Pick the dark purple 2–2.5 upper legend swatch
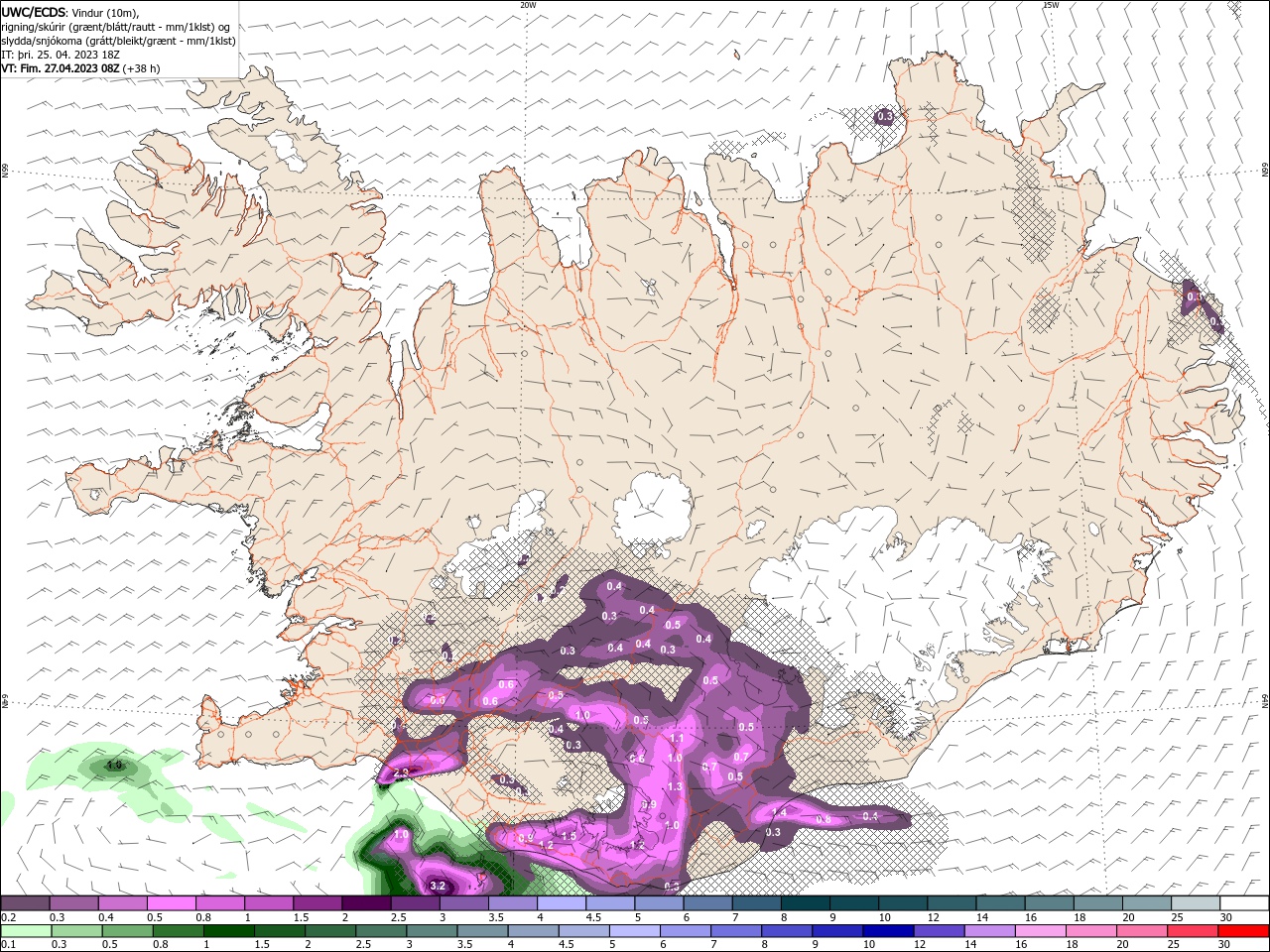 pos(366,903)
